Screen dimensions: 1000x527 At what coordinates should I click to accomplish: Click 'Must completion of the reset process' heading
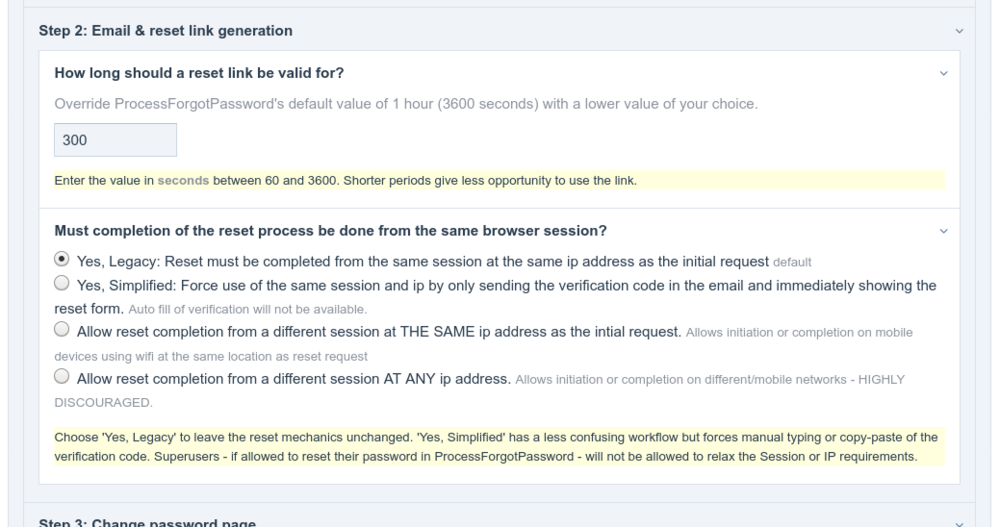(330, 231)
